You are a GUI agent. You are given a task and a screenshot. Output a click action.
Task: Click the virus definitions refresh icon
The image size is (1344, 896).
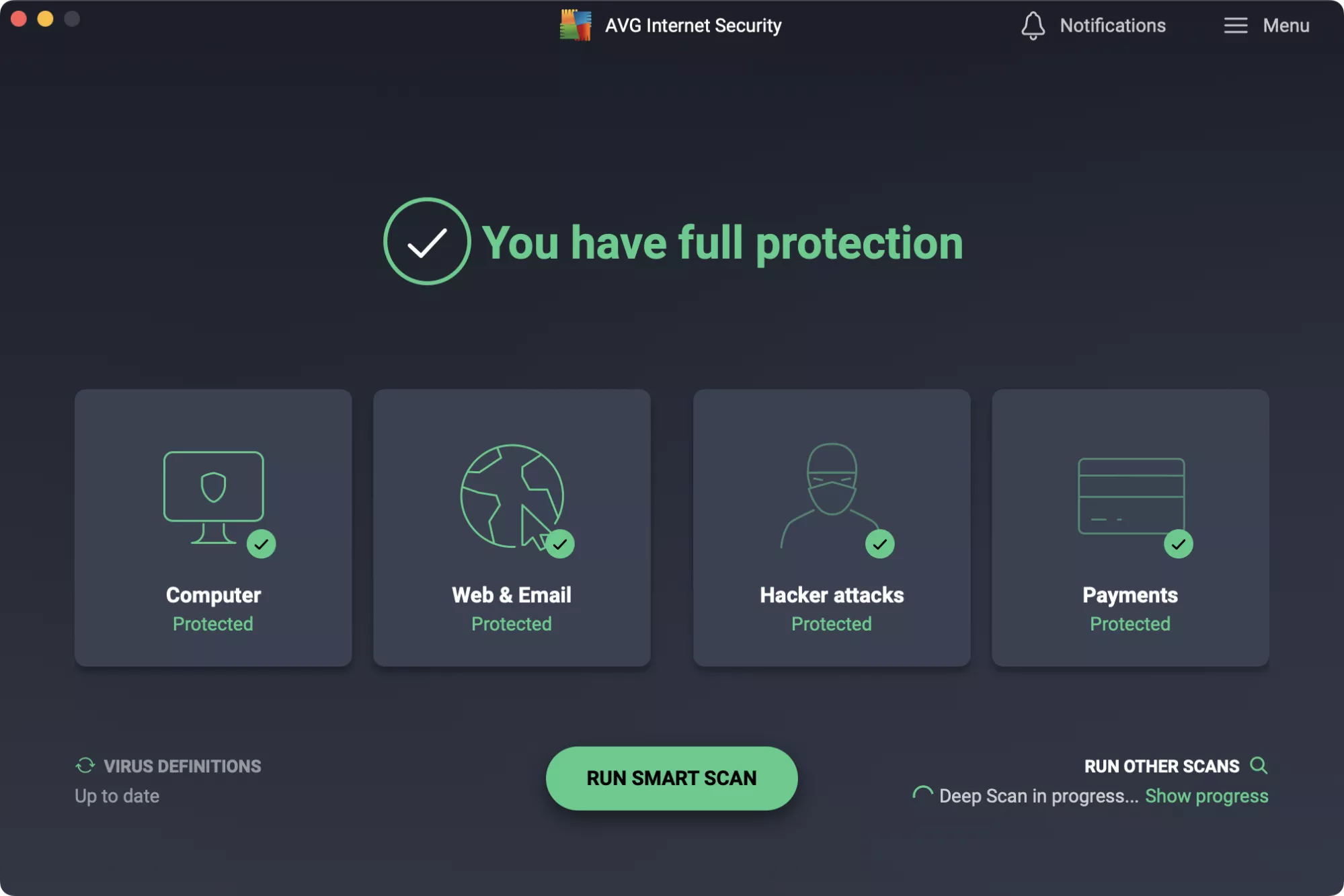(85, 766)
